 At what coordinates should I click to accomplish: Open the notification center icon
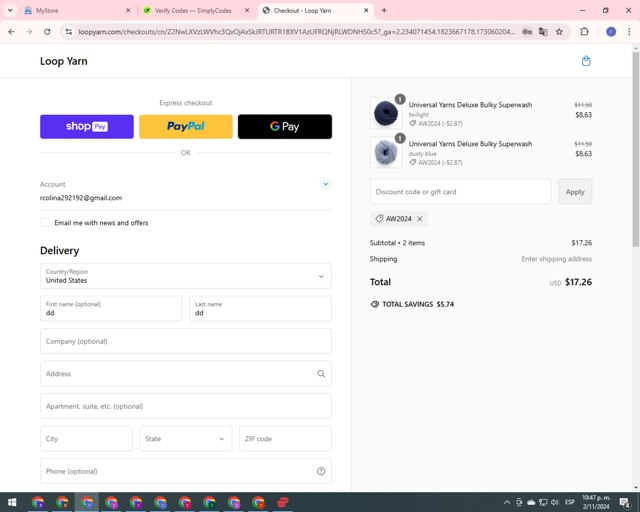click(624, 502)
